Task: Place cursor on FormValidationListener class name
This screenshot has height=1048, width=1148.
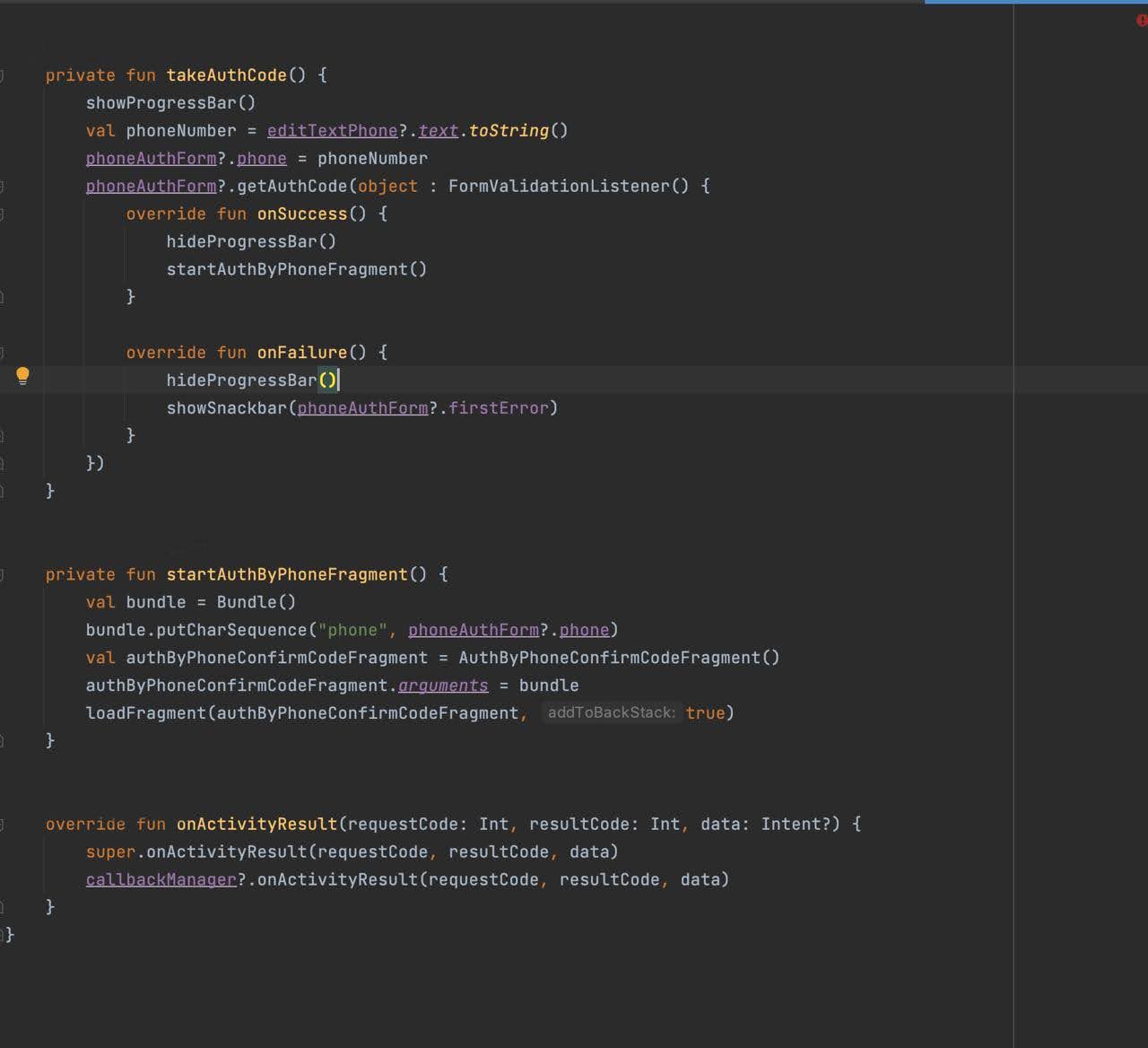Action: 559,186
